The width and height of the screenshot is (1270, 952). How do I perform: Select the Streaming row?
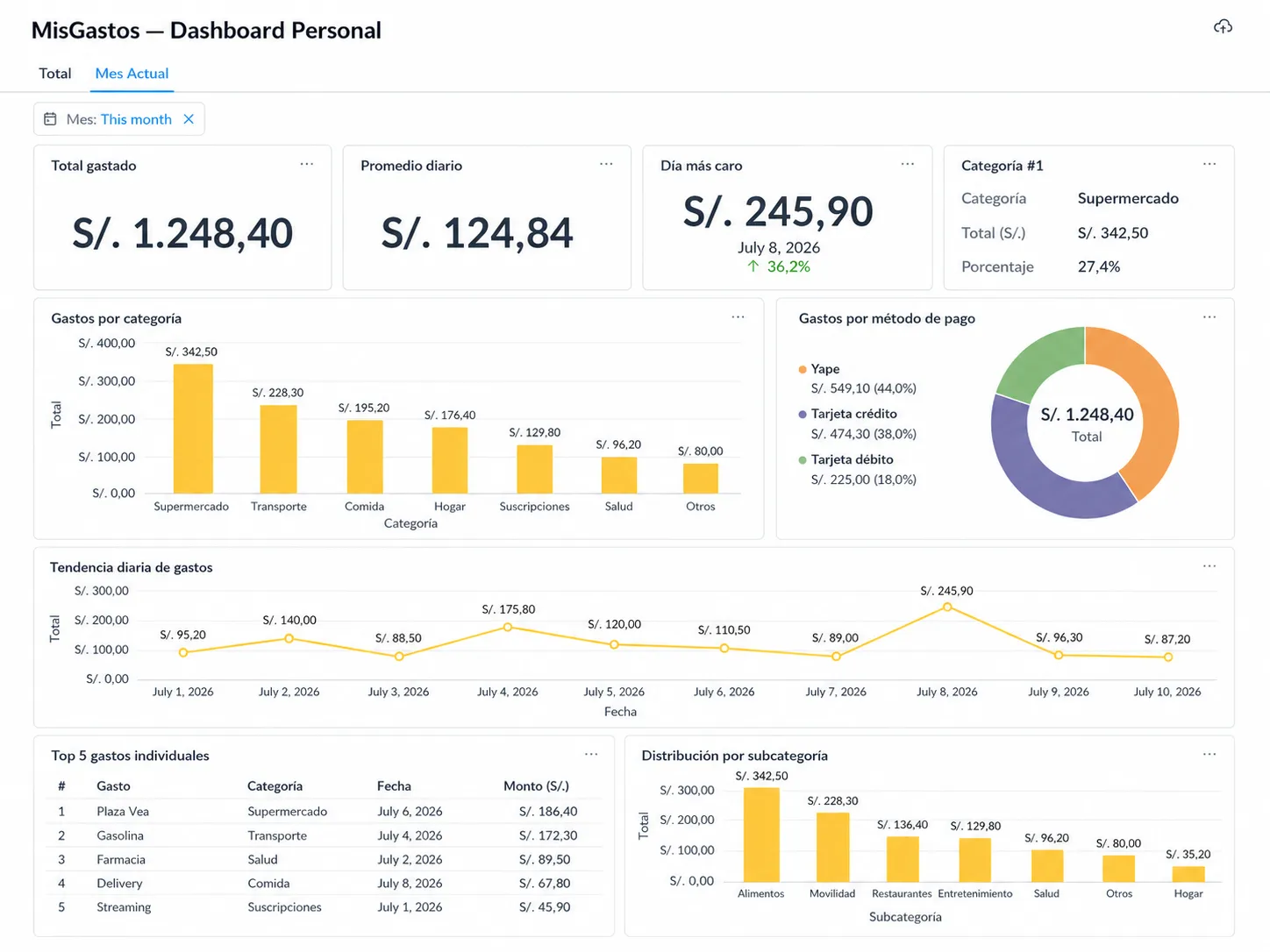click(325, 907)
